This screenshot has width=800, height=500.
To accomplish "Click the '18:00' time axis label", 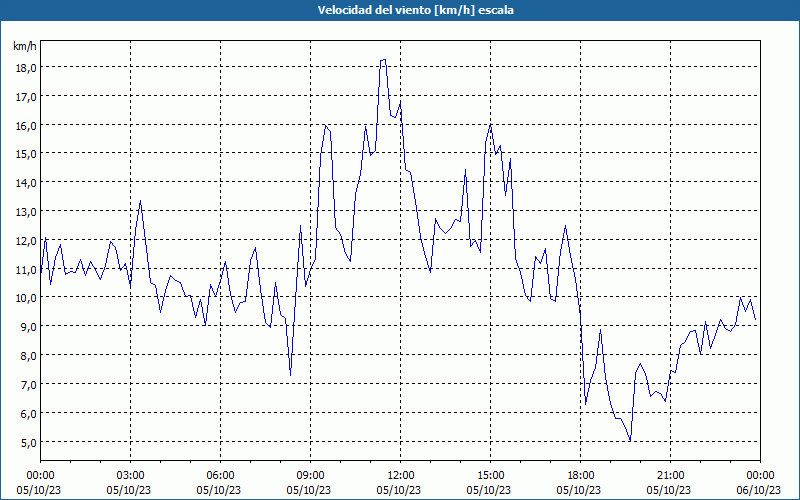I will click(x=581, y=476).
